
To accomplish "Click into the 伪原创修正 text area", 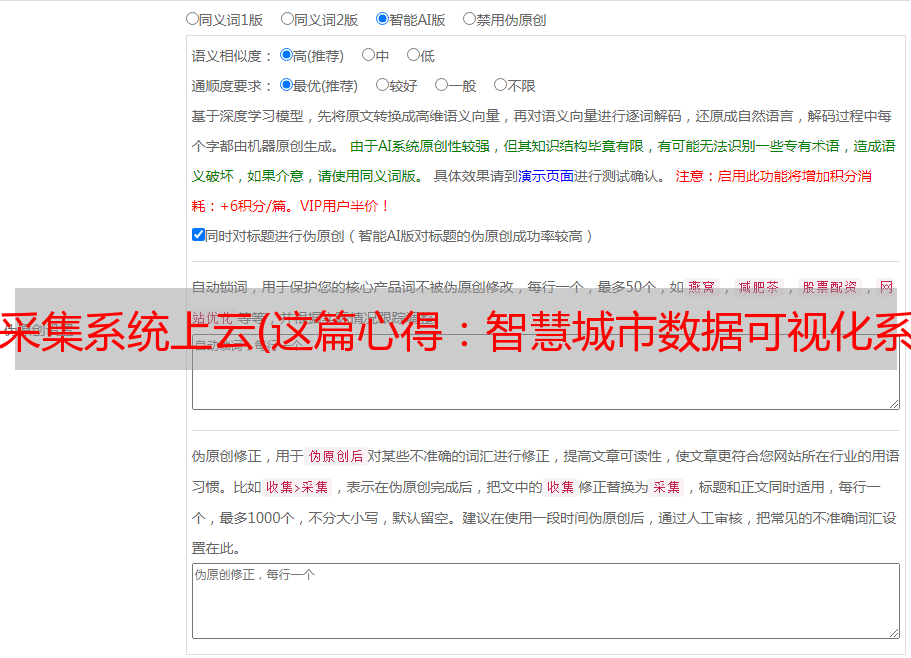I will pyautogui.click(x=546, y=601).
